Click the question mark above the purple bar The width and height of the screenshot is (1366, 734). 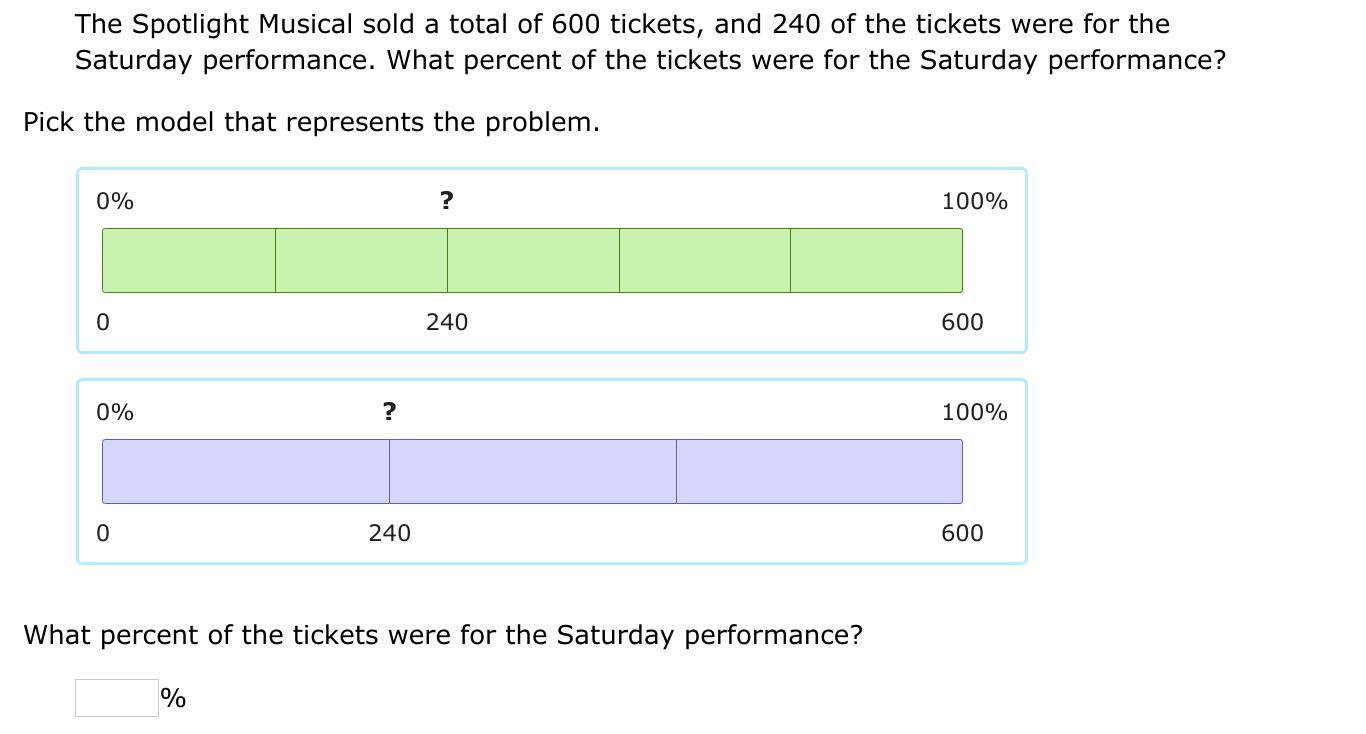(x=389, y=412)
